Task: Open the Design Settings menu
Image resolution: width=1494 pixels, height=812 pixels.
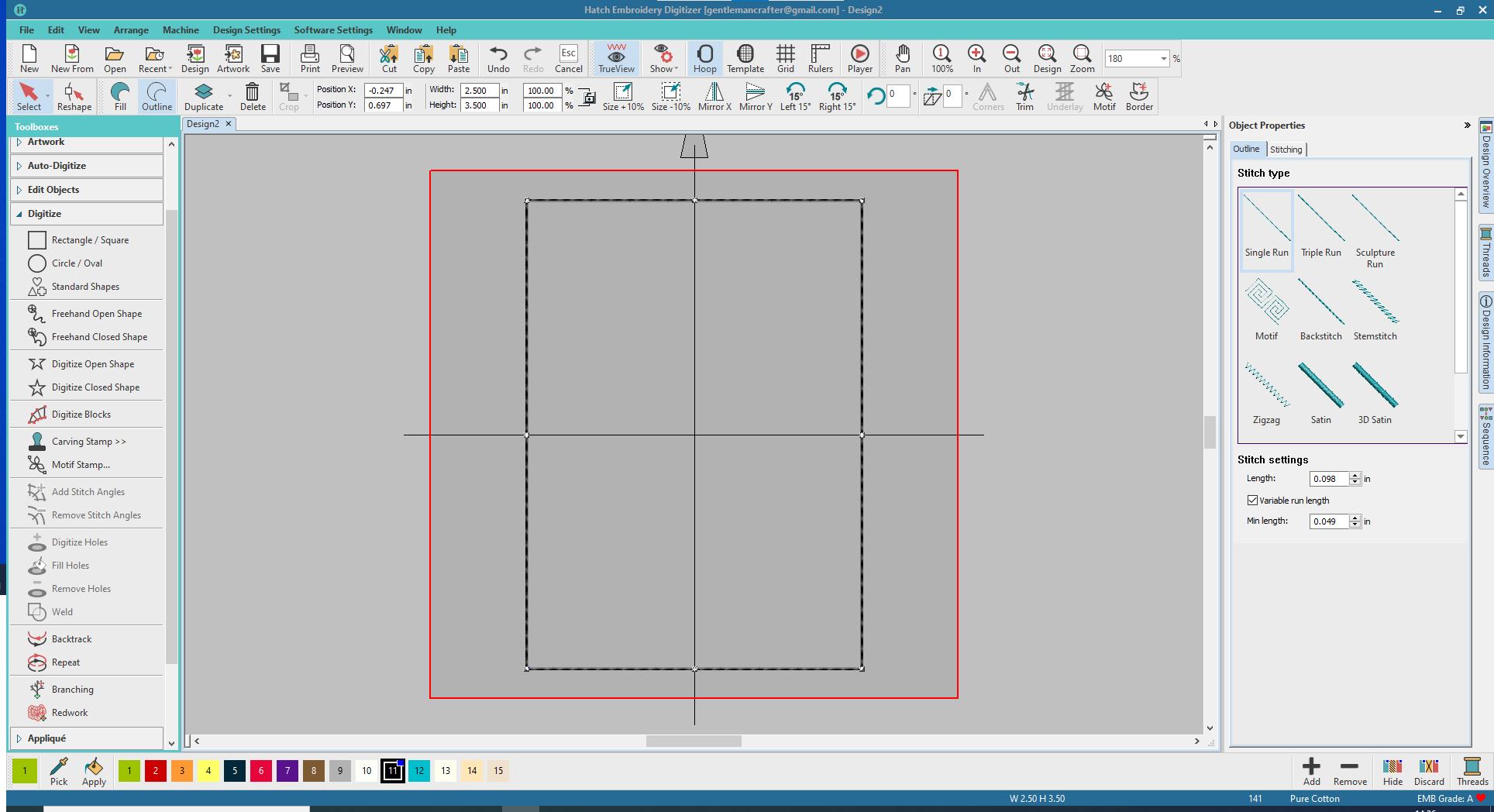Action: (246, 30)
